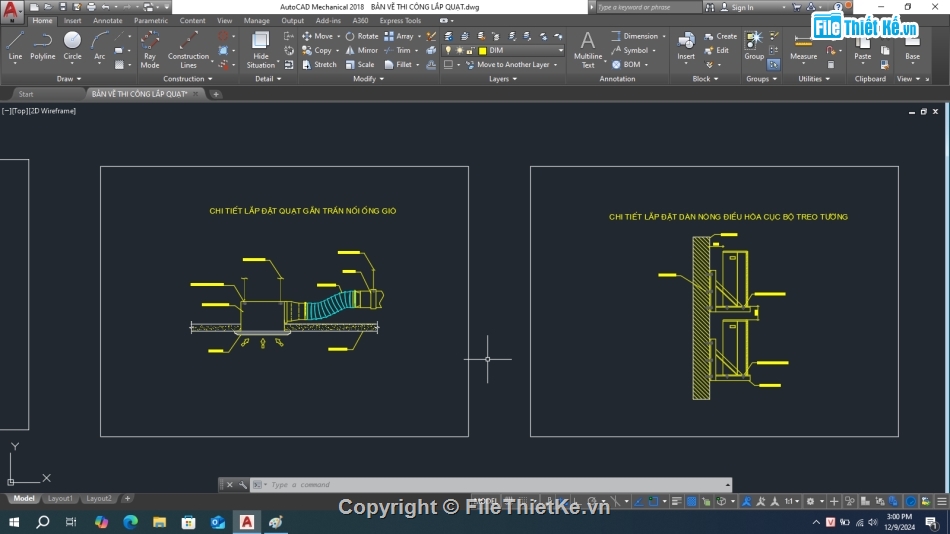This screenshot has height=534, width=950.
Task: Open the Parametric ribbon tab
Action: (x=151, y=21)
